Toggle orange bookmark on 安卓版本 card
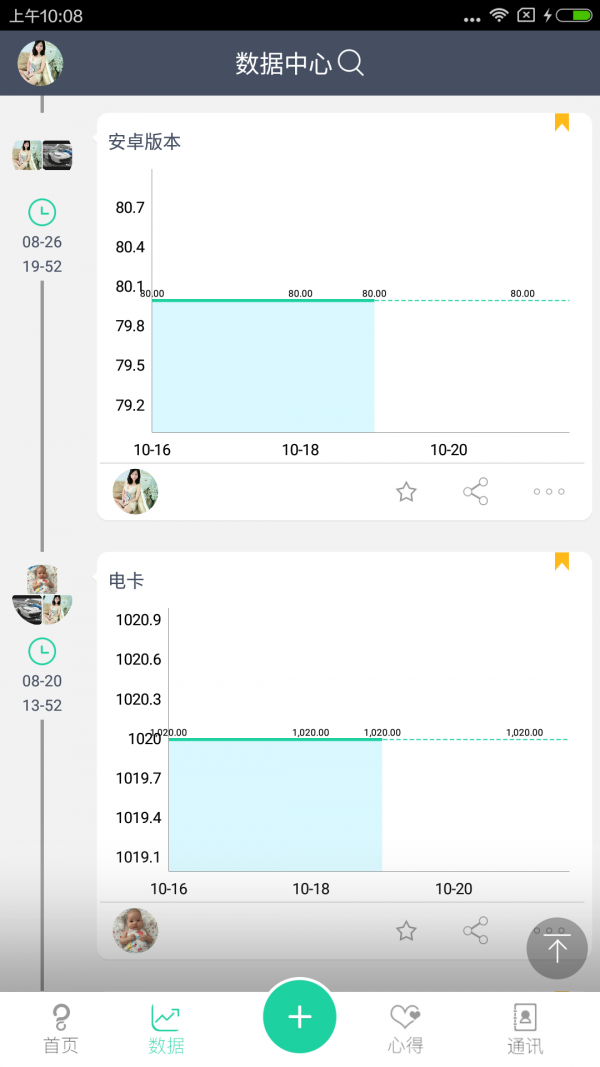 [x=562, y=122]
